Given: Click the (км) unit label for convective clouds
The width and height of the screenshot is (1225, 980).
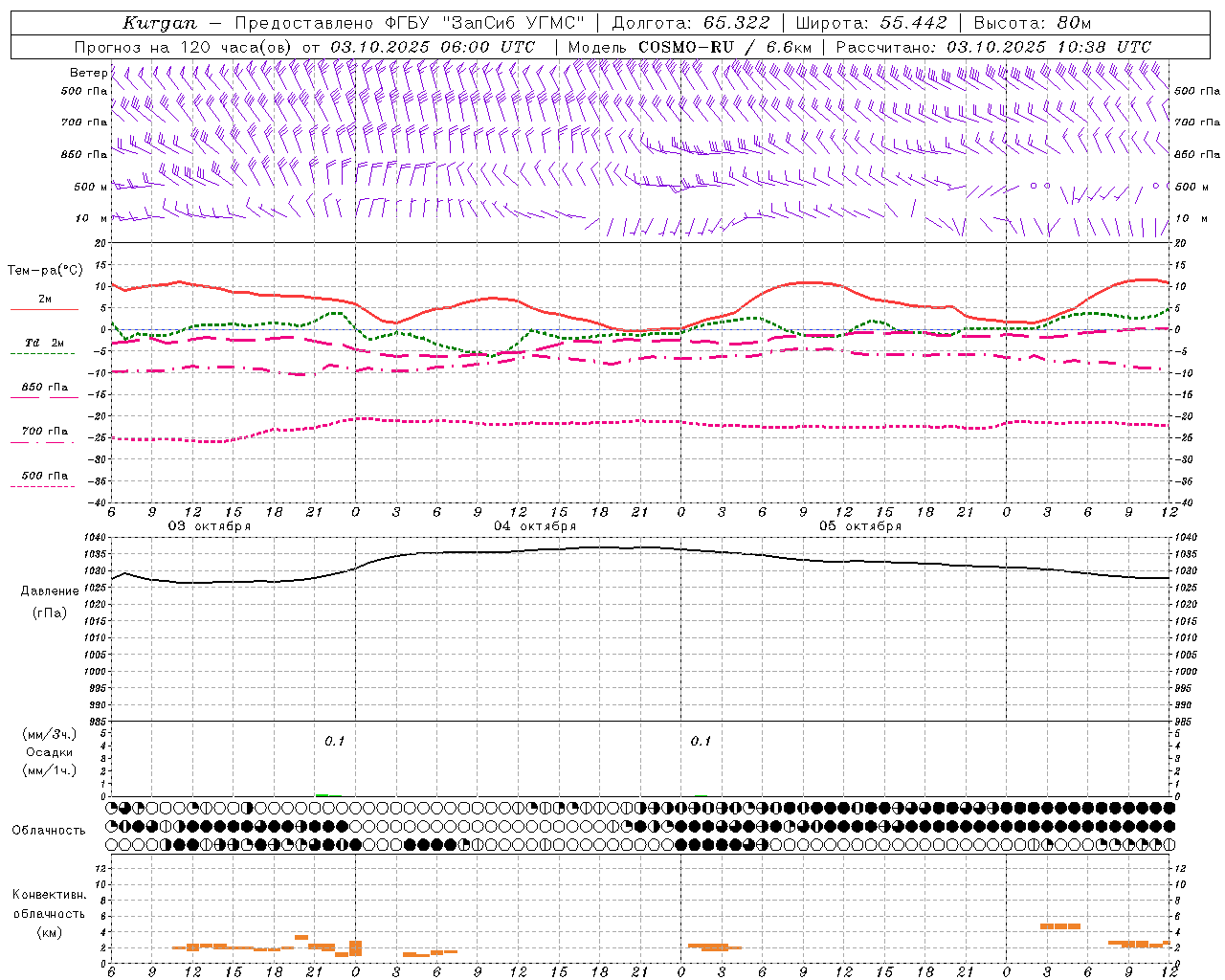Looking at the screenshot, I should click(50, 932).
